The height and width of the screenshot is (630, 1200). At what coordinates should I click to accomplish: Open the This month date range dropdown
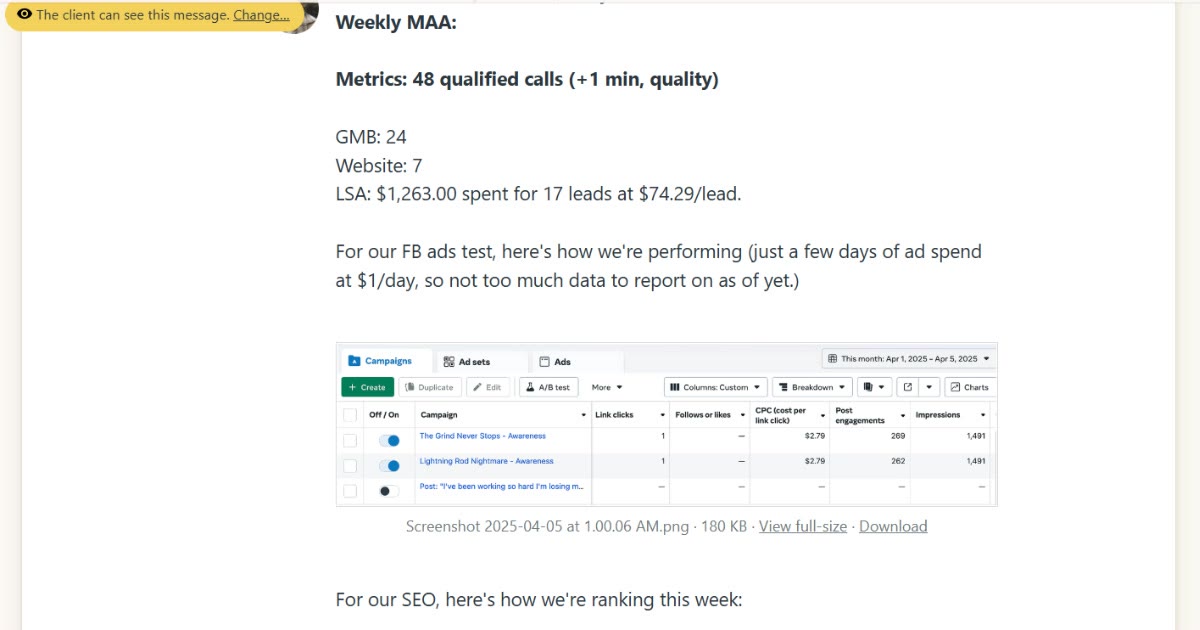[x=909, y=358]
